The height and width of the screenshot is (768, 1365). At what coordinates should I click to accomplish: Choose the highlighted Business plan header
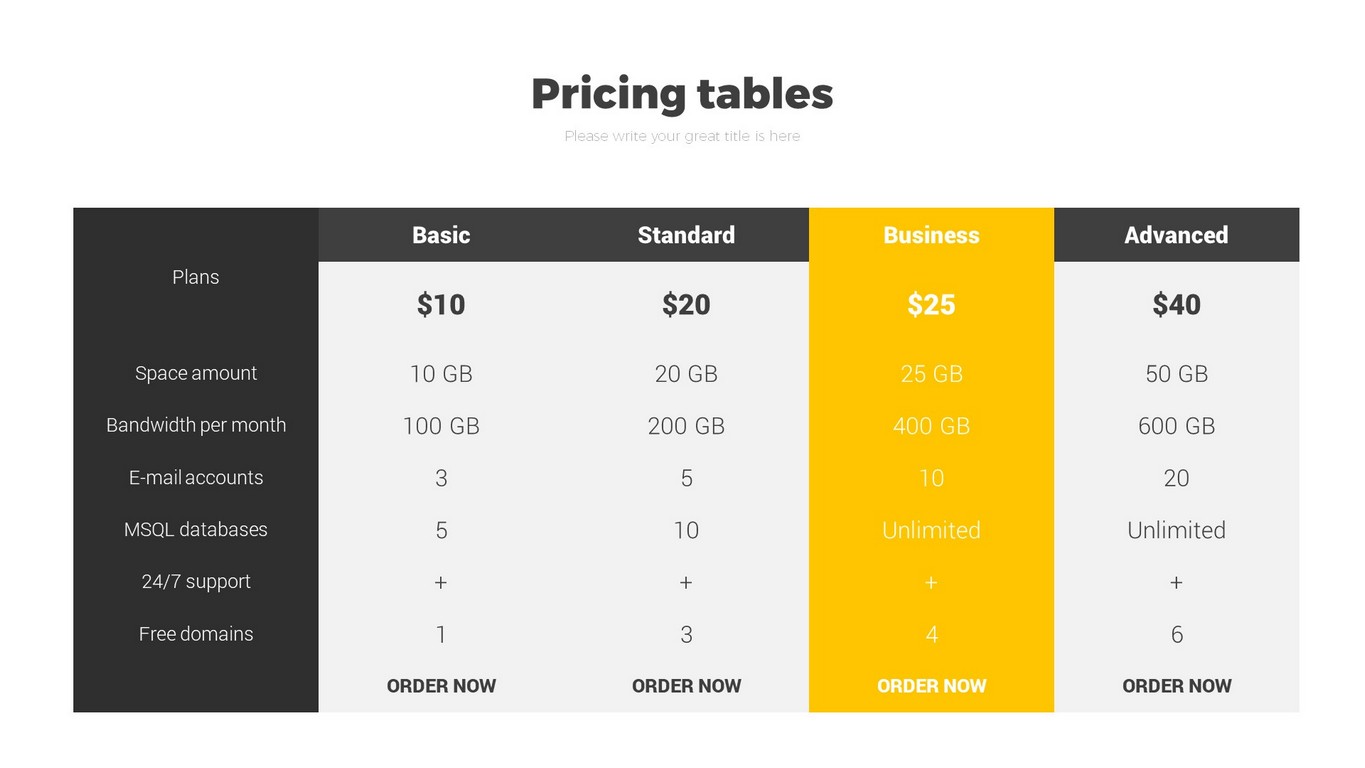(931, 235)
